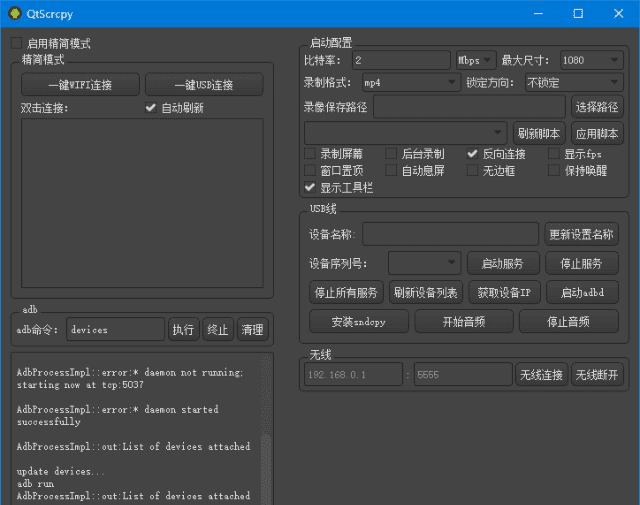640x505 pixels.
Task: Click the 启动服务 button
Action: click(x=503, y=263)
